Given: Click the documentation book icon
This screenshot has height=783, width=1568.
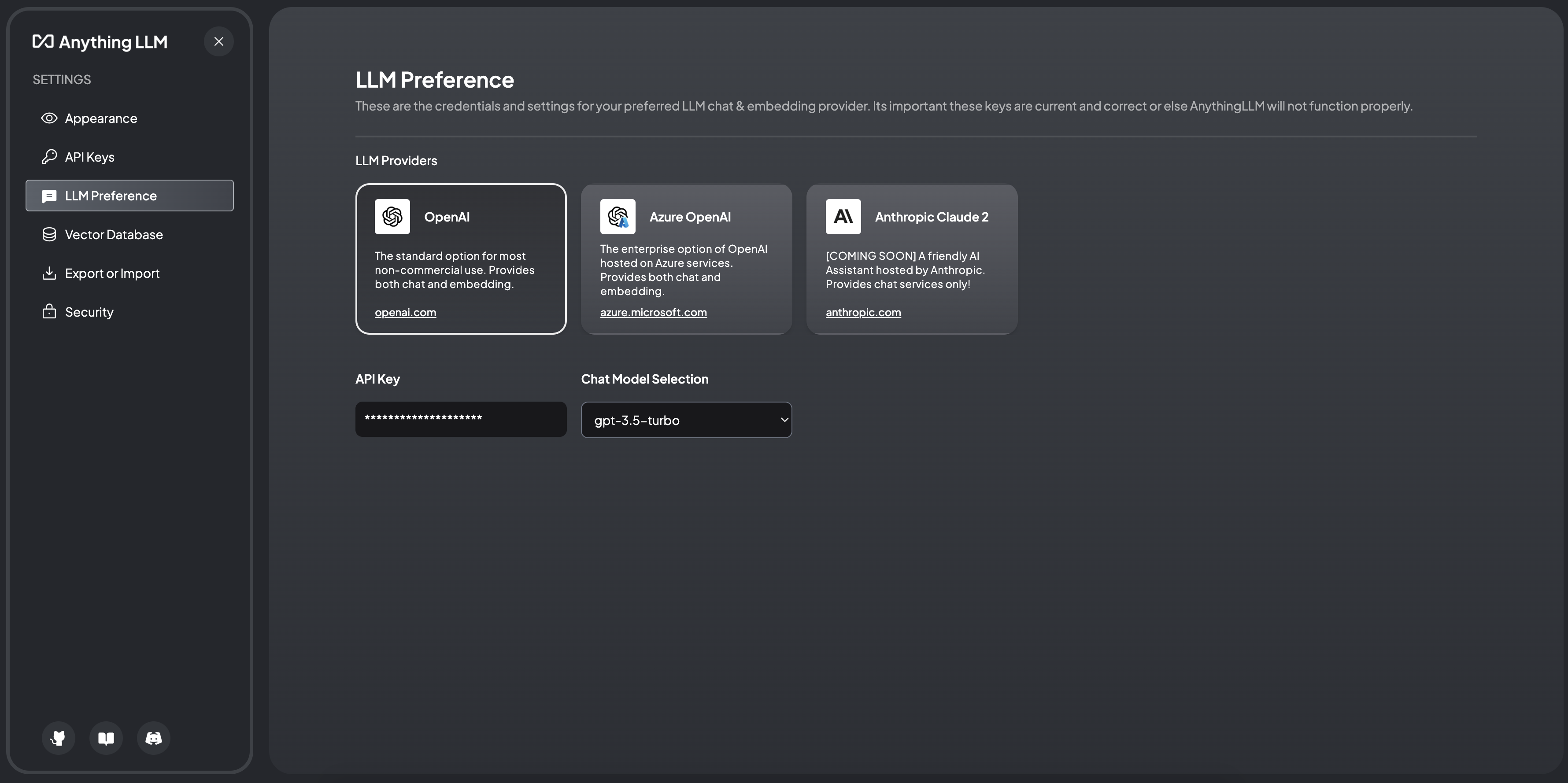Looking at the screenshot, I should coord(105,737).
